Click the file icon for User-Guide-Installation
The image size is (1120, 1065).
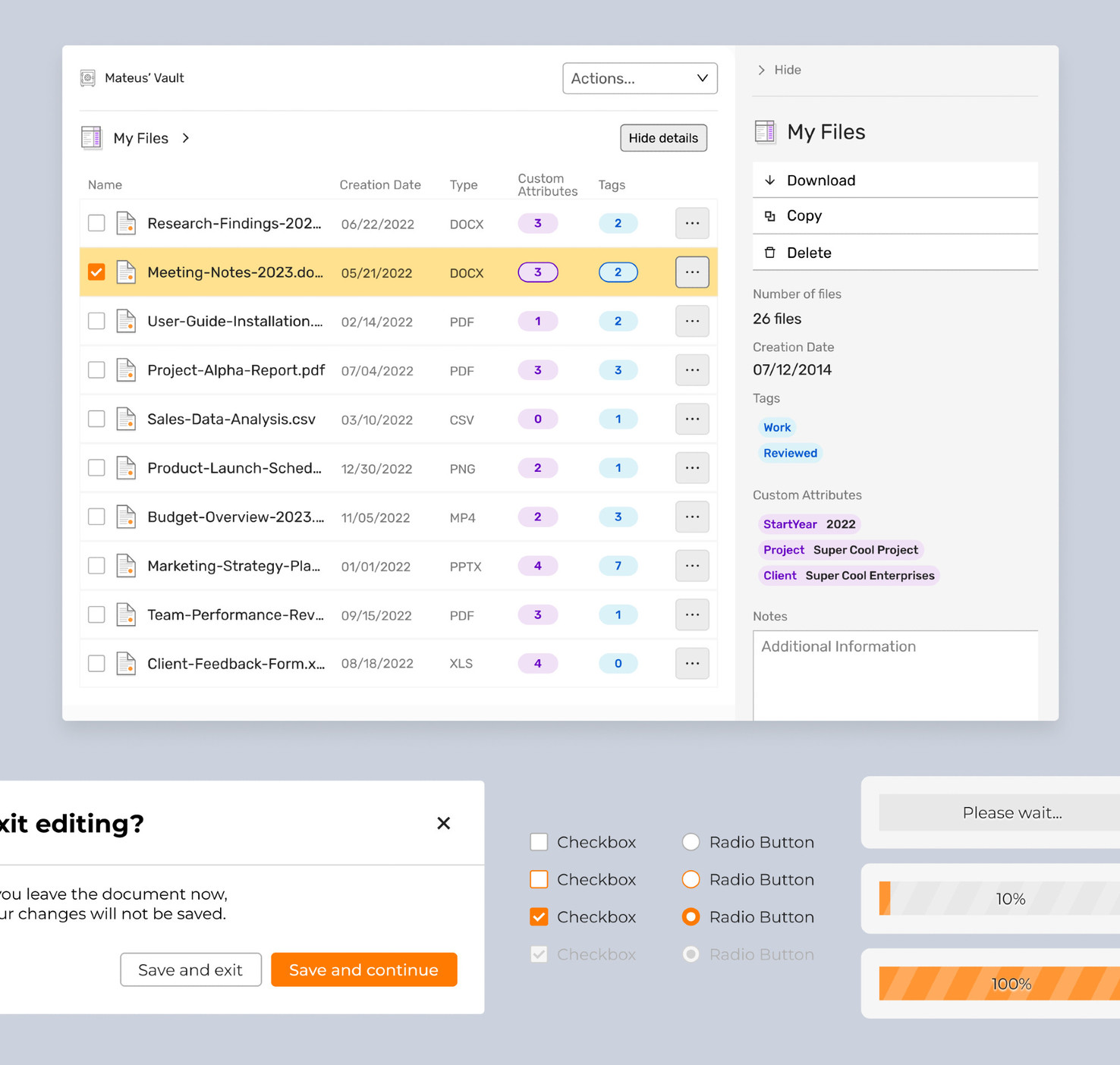pos(126,321)
